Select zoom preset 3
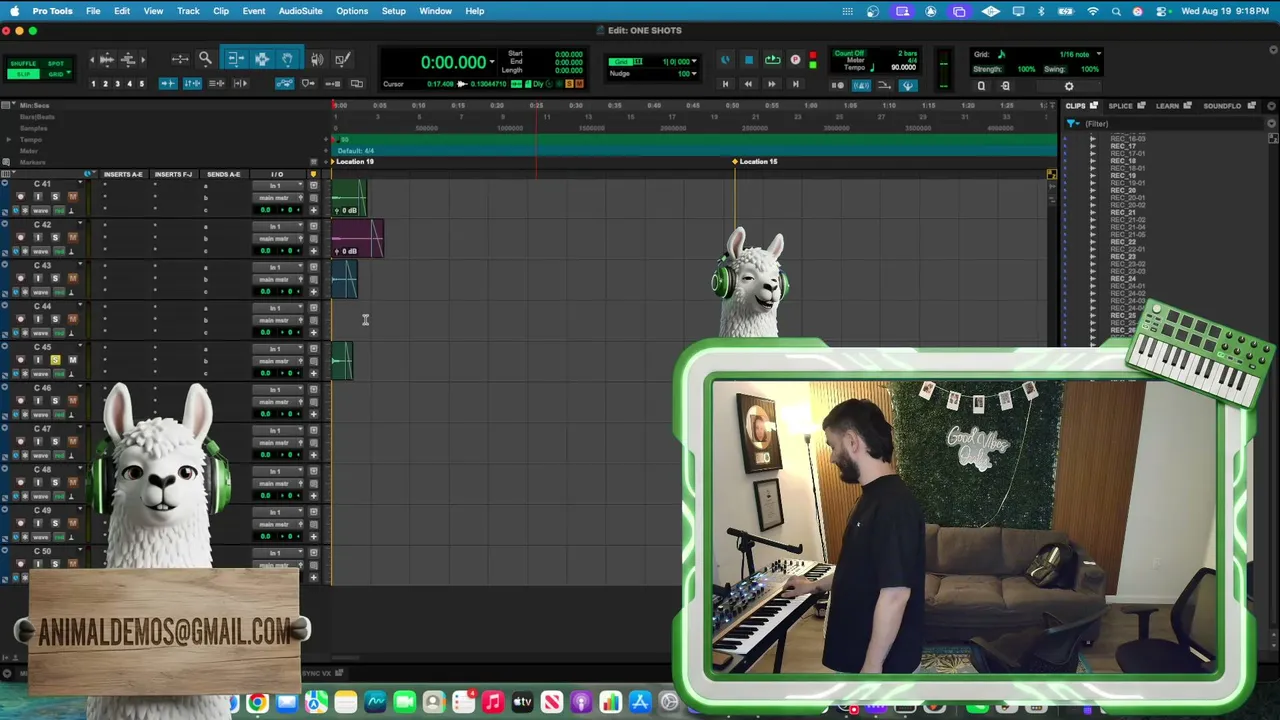The width and height of the screenshot is (1280, 720). click(x=117, y=84)
